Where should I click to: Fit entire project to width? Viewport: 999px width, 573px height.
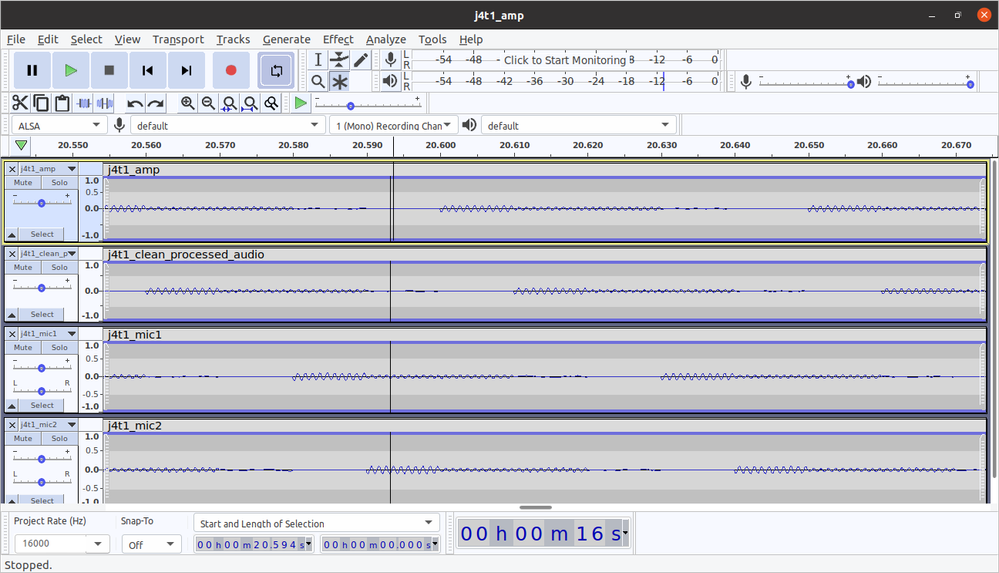coord(250,103)
